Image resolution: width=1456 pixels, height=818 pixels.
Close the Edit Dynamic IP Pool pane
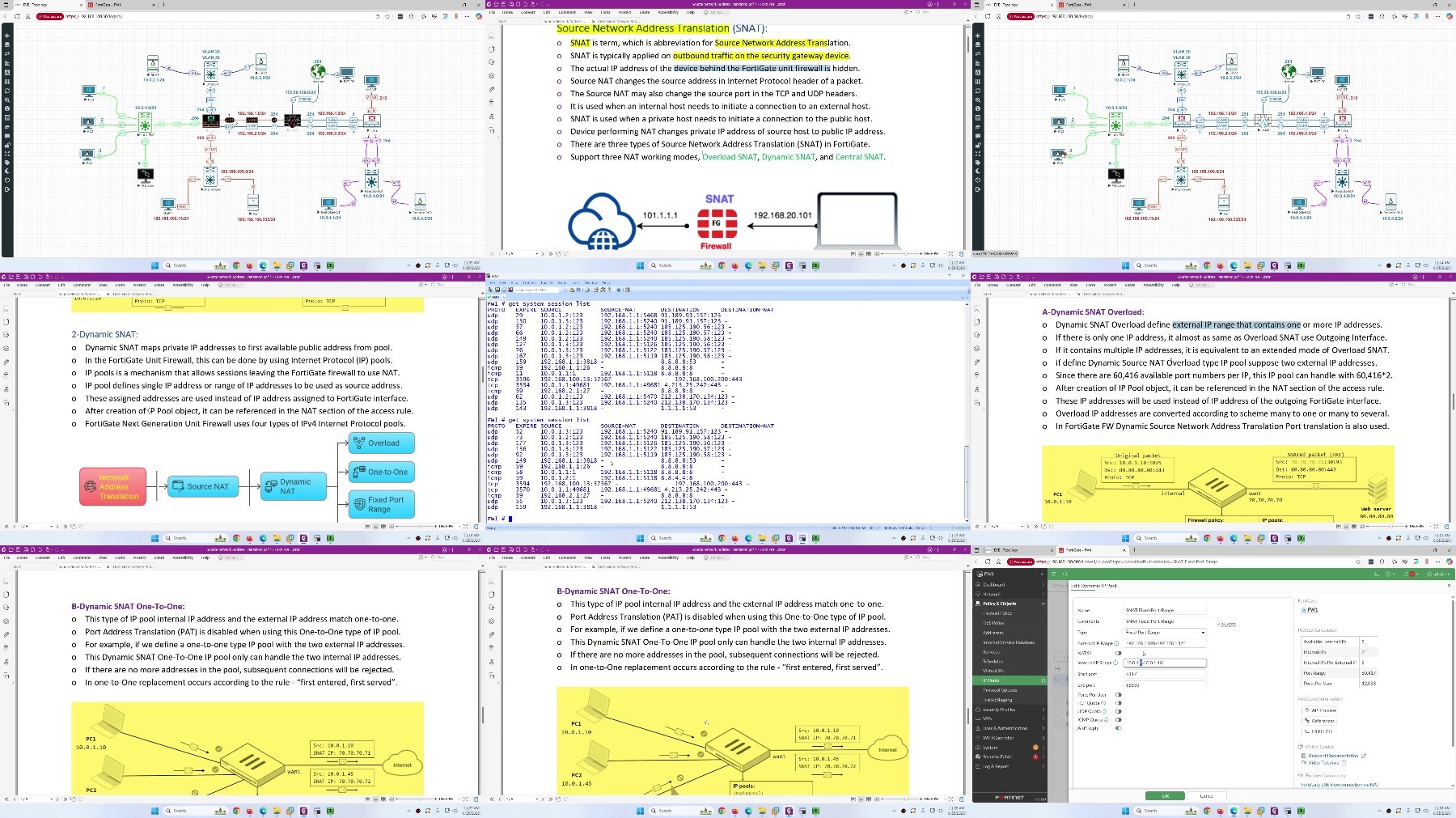1449,585
